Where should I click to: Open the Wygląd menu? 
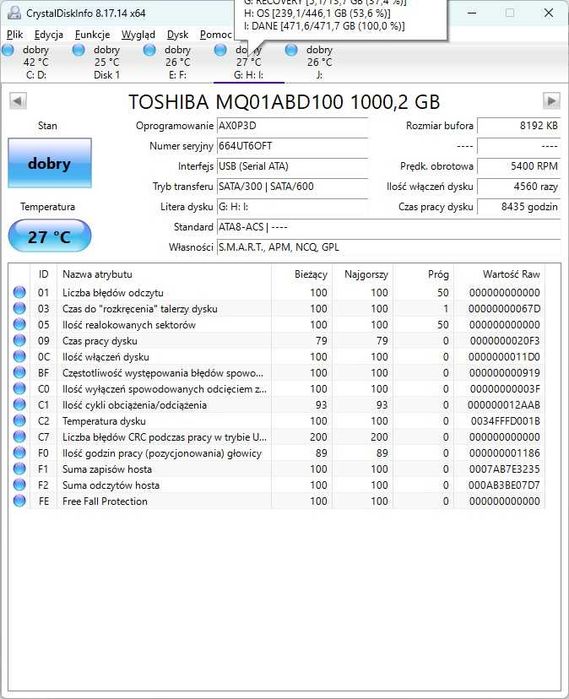pos(138,35)
